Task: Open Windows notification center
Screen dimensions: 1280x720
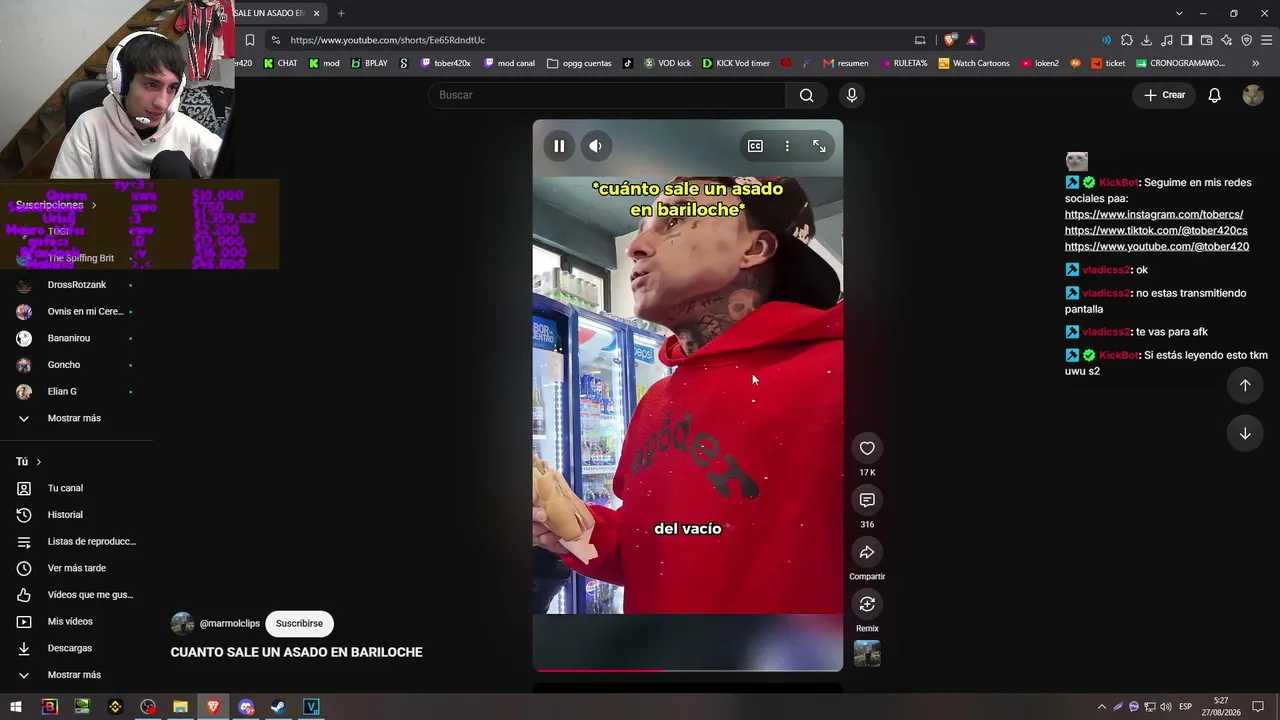Action: coord(1258,707)
